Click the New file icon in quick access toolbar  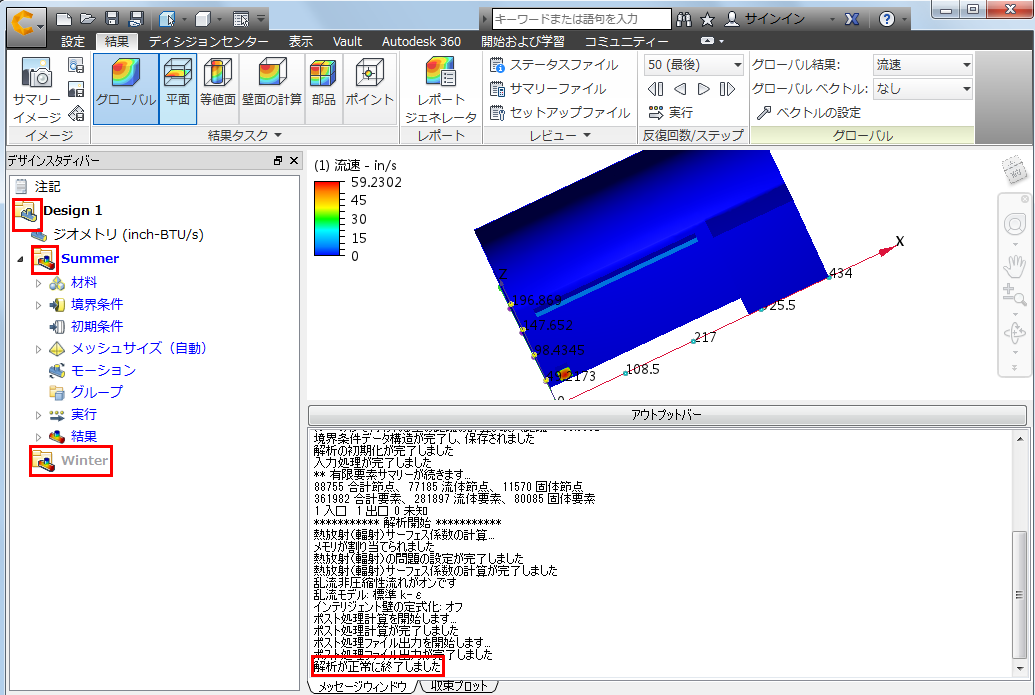(x=63, y=19)
